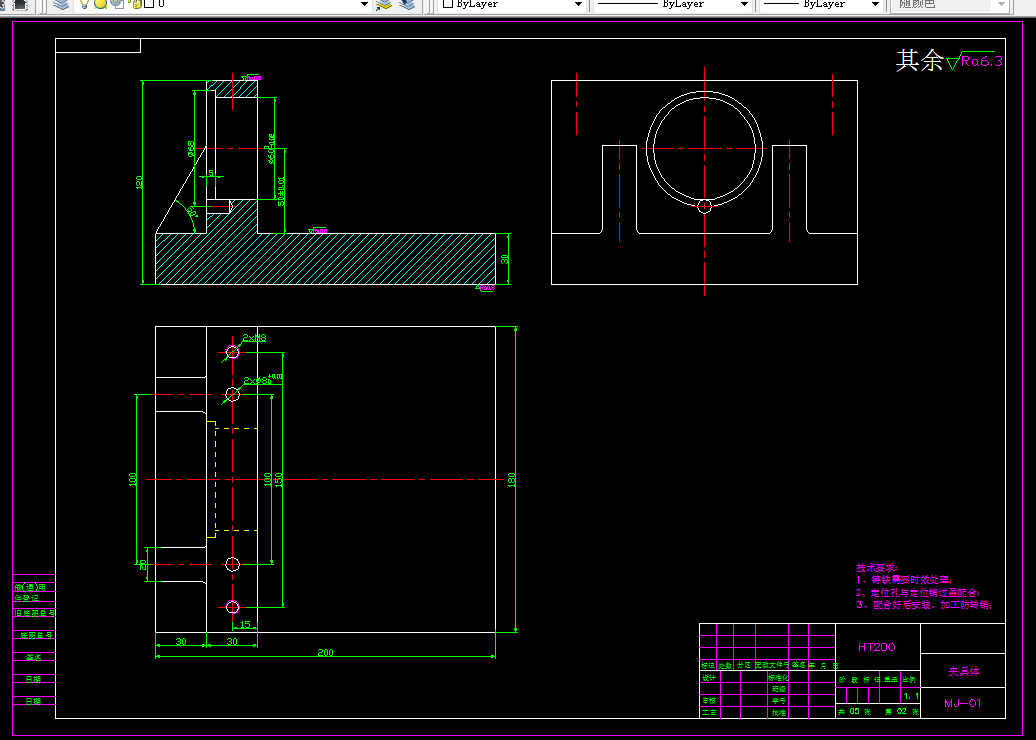
Task: Click the house-shaped icon at toolbar start
Action: coord(20,5)
